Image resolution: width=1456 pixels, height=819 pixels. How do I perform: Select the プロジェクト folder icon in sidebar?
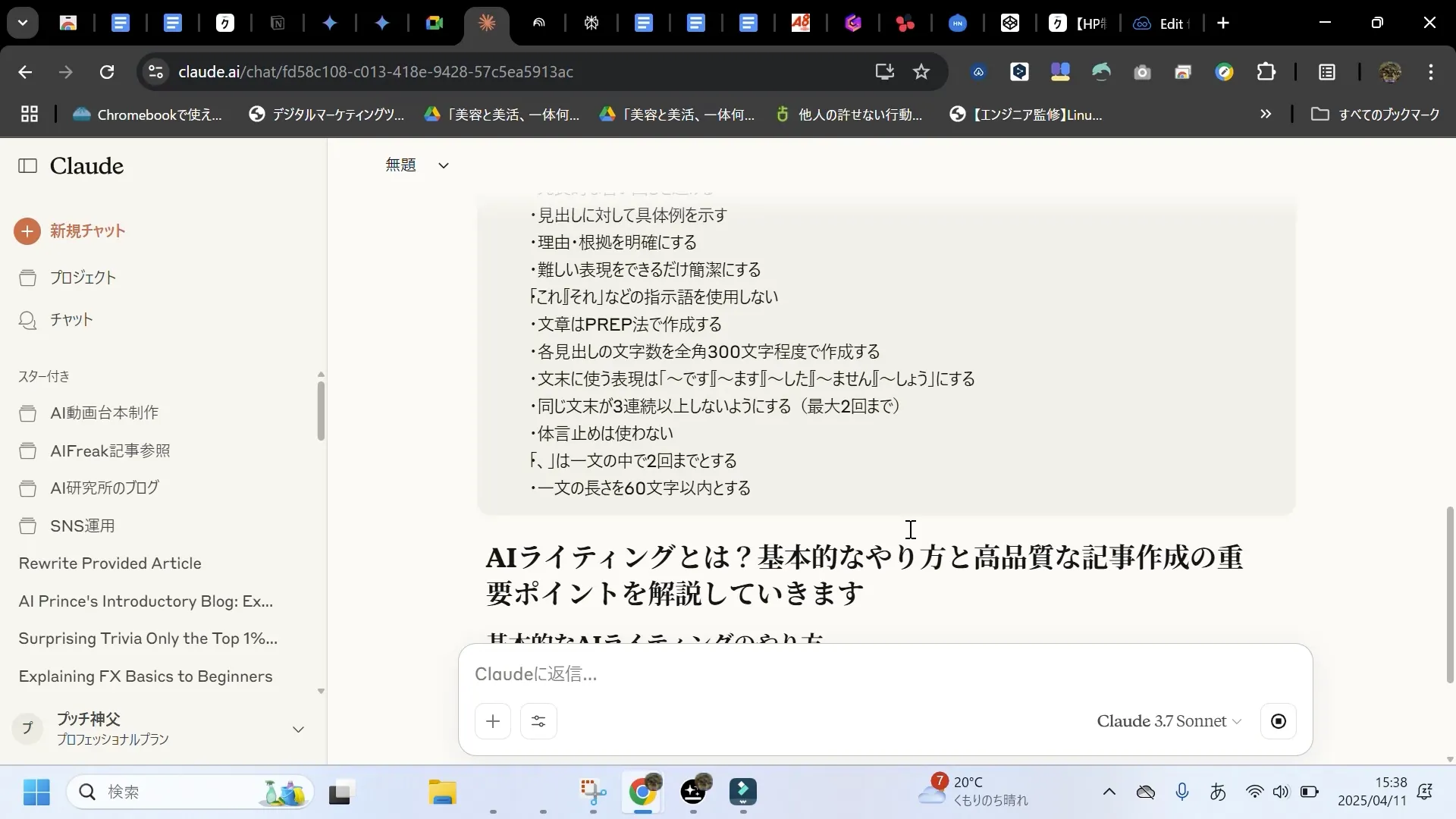28,278
